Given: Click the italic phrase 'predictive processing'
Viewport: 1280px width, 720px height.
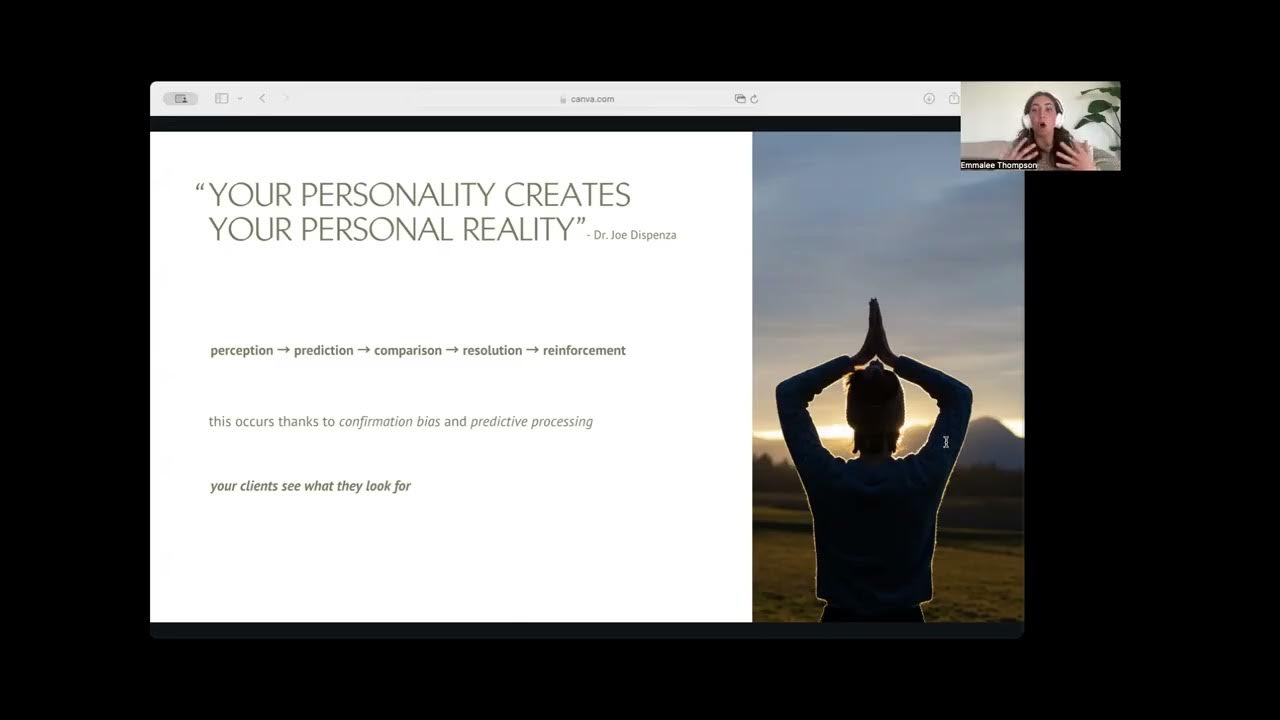Looking at the screenshot, I should 531,422.
